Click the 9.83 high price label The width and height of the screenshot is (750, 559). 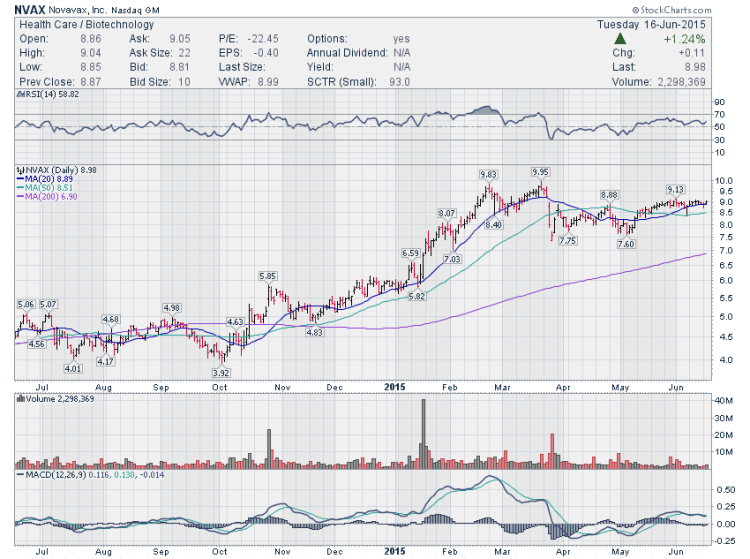coord(488,175)
